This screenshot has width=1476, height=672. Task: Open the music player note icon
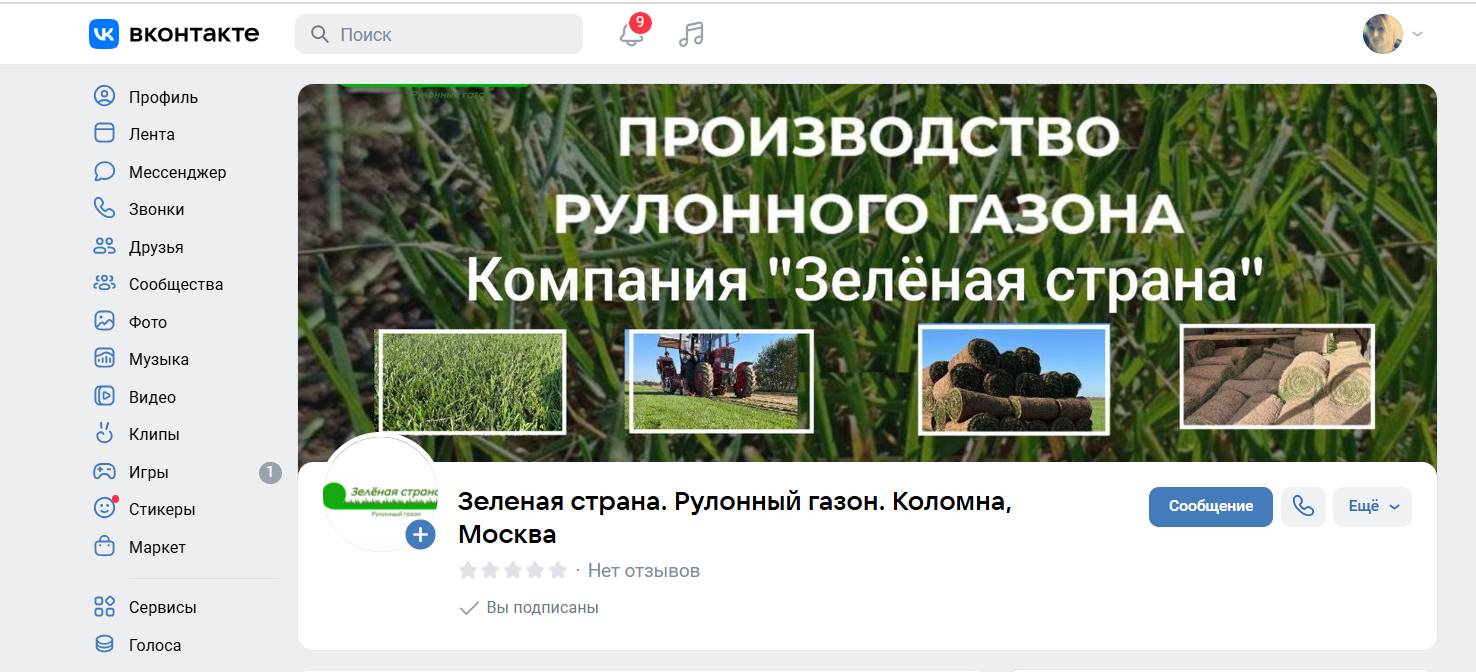click(691, 34)
